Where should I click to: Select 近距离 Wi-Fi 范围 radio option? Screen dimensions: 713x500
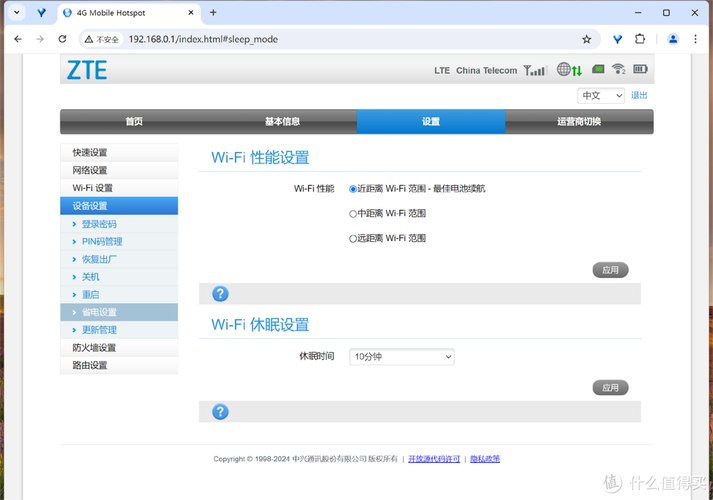(x=352, y=189)
